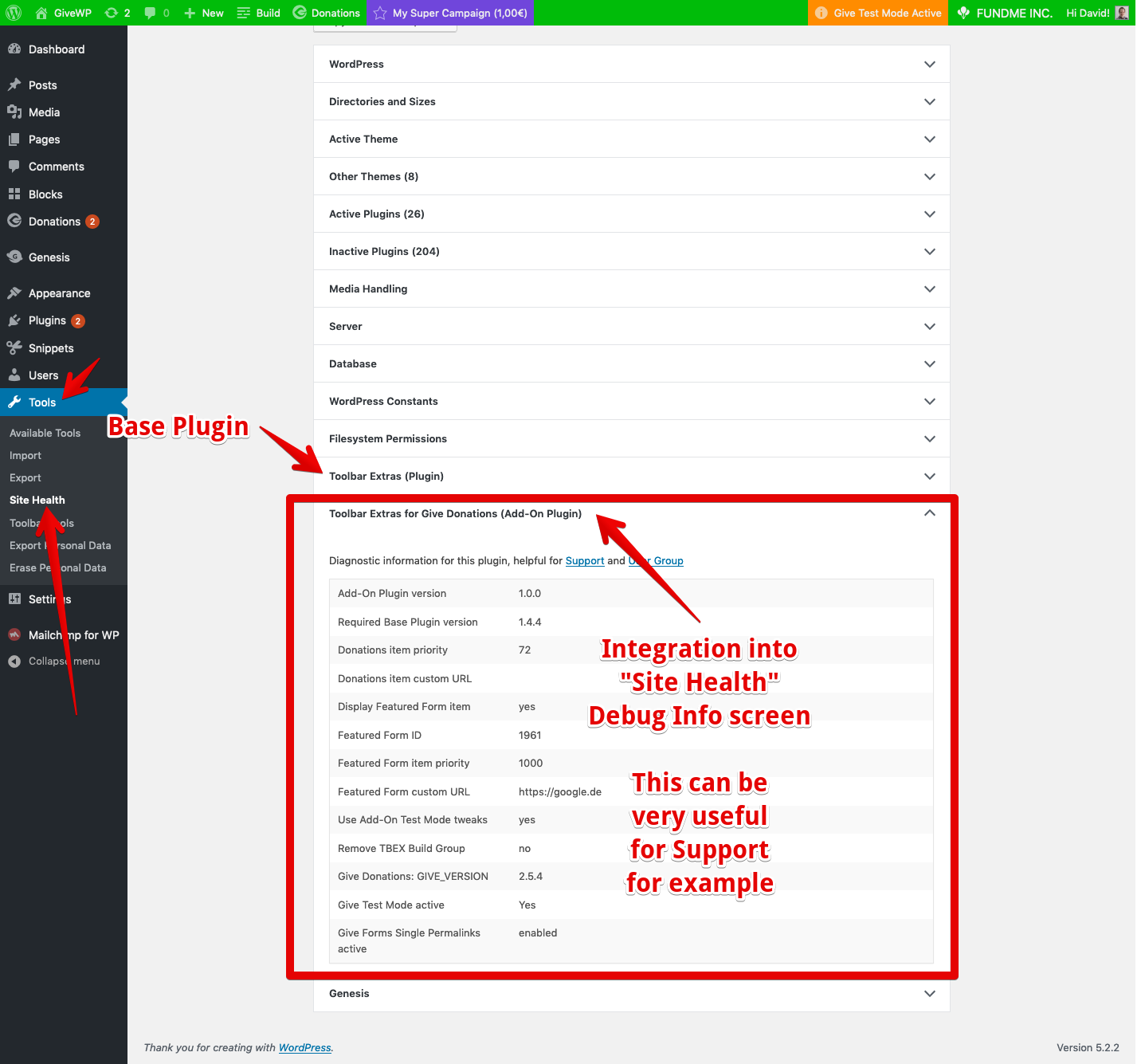
Task: Click the plus New icon in admin bar
Action: click(x=190, y=13)
